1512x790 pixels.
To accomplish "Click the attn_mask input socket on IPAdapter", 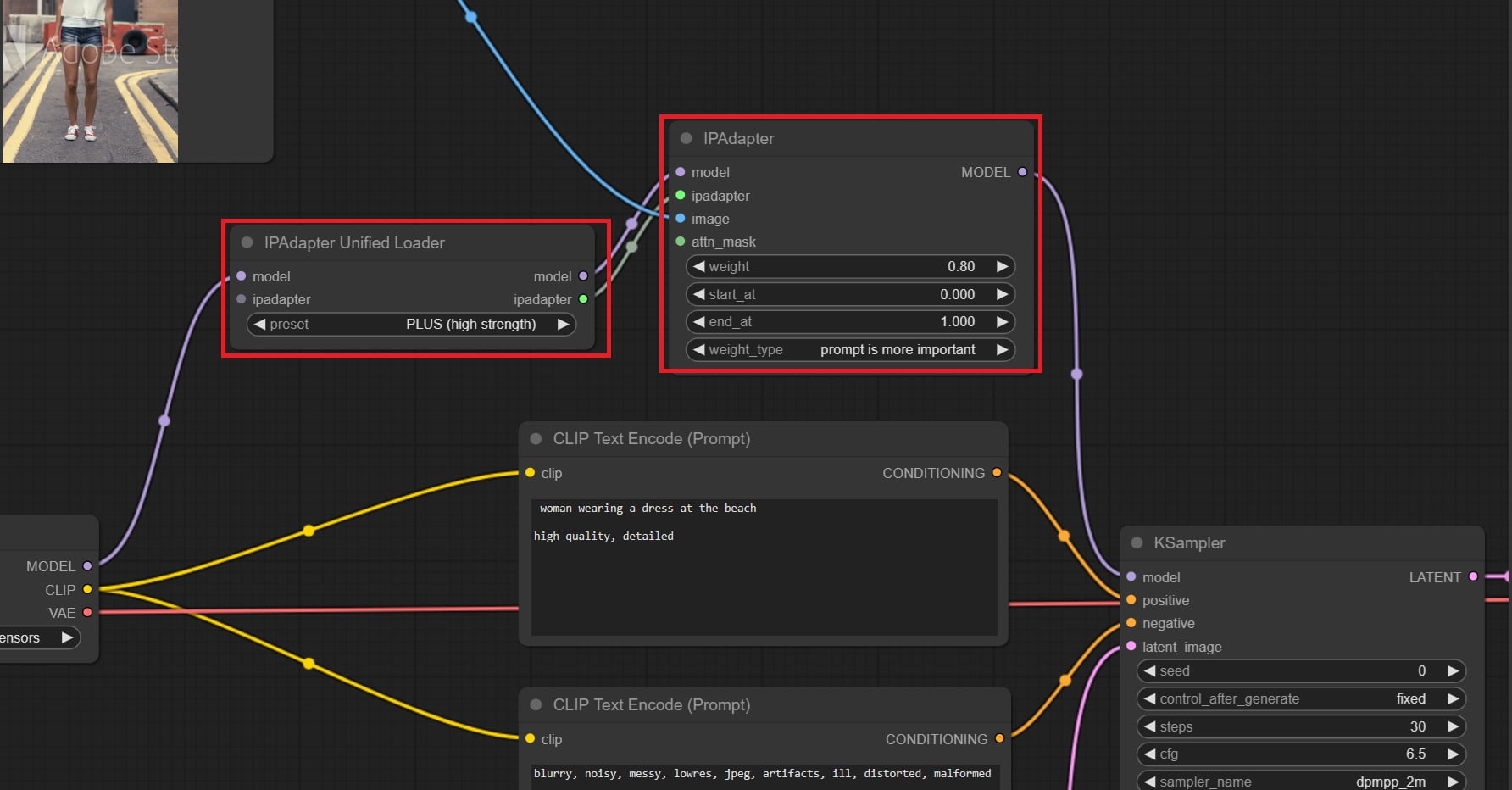I will click(680, 242).
